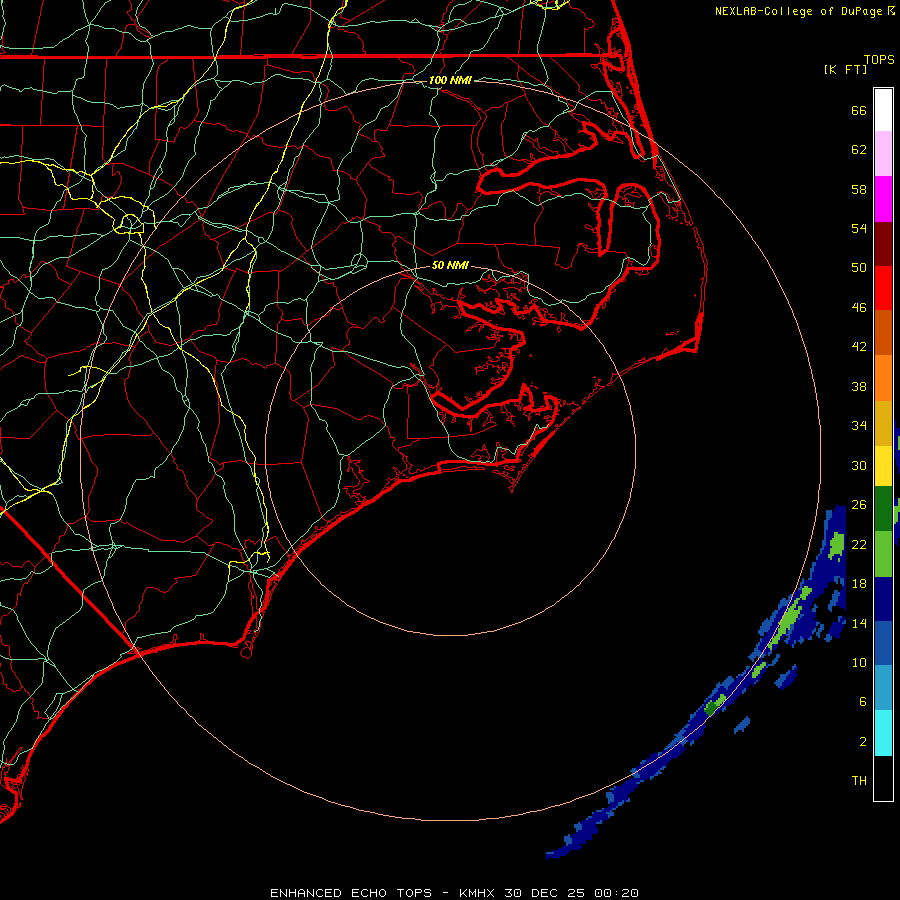Image resolution: width=900 pixels, height=900 pixels.
Task: Click the "30 DEC 25" date stamp
Action: point(545,893)
